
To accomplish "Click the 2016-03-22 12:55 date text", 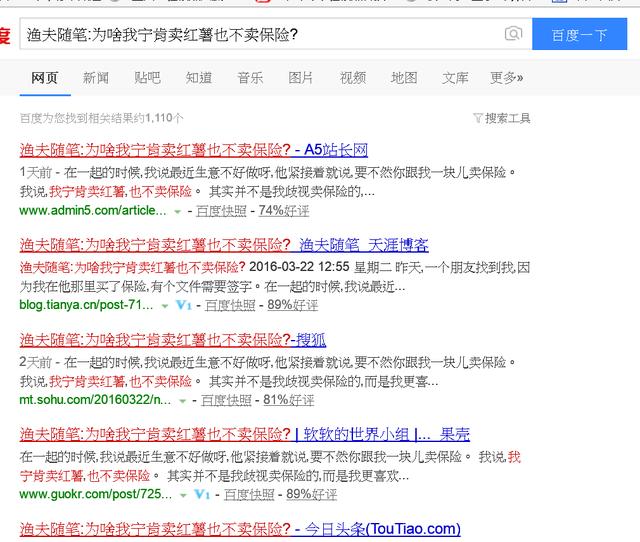I will tap(299, 267).
